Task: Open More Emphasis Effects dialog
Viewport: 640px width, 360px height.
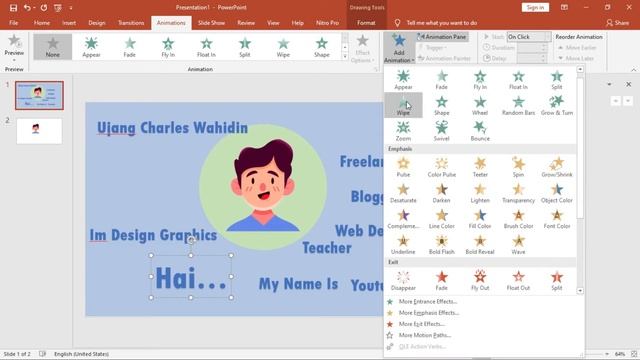Action: pyautogui.click(x=429, y=313)
